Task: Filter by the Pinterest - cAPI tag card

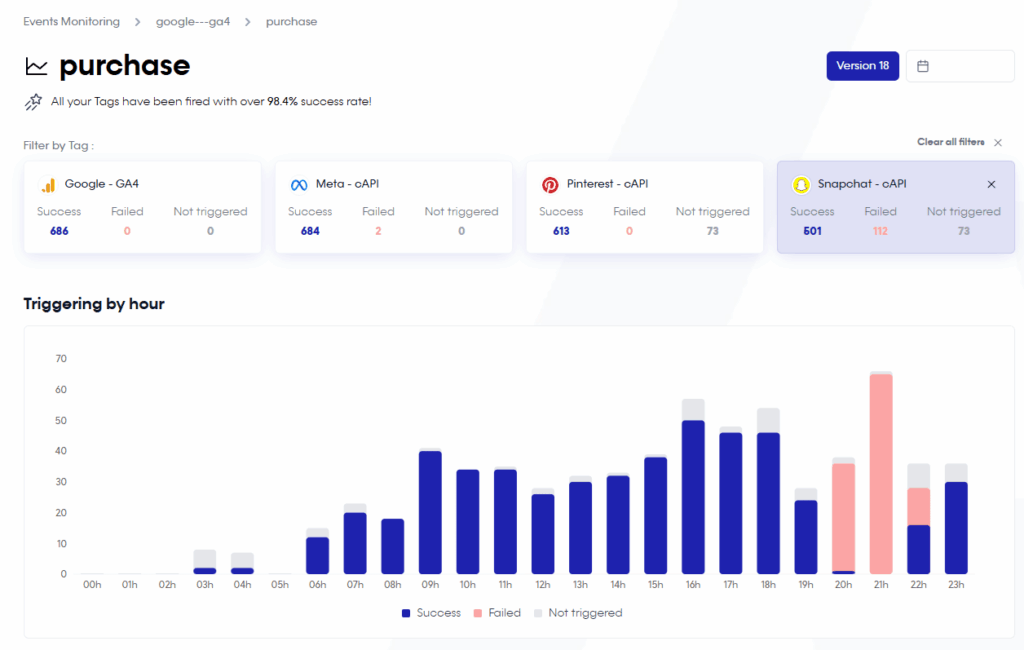Action: click(x=645, y=207)
